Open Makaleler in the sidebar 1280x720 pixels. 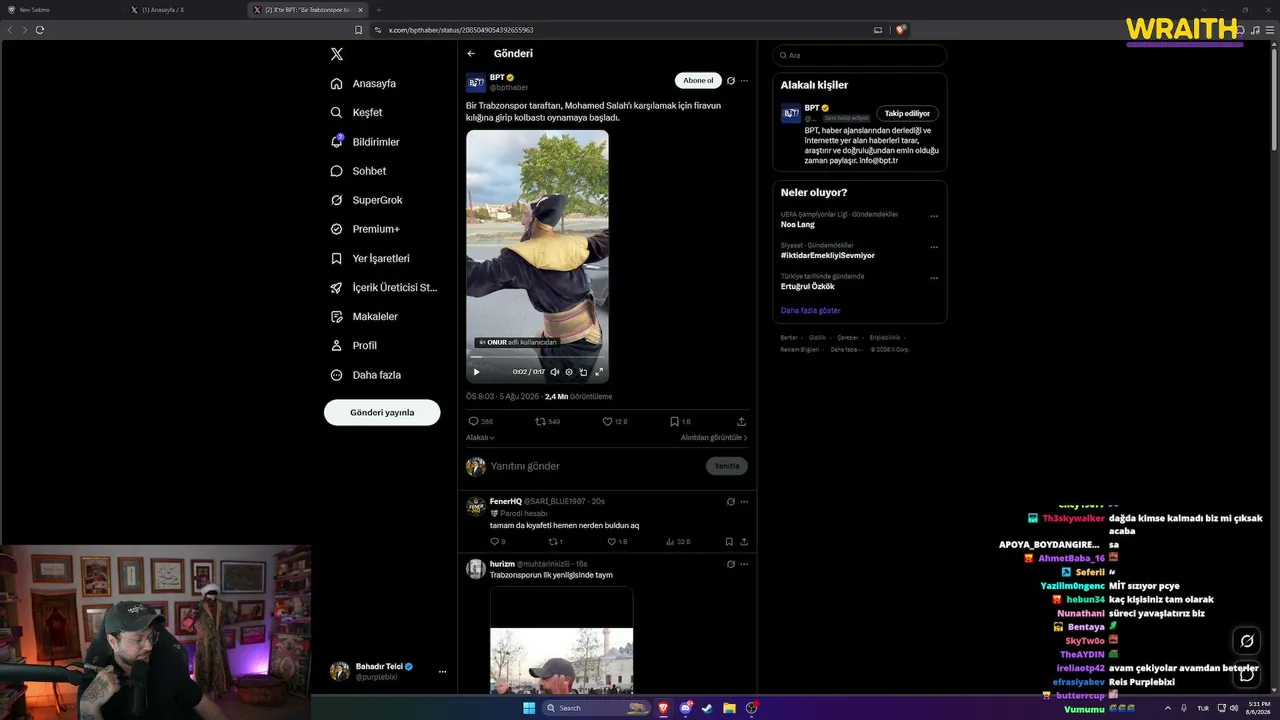pos(364,317)
